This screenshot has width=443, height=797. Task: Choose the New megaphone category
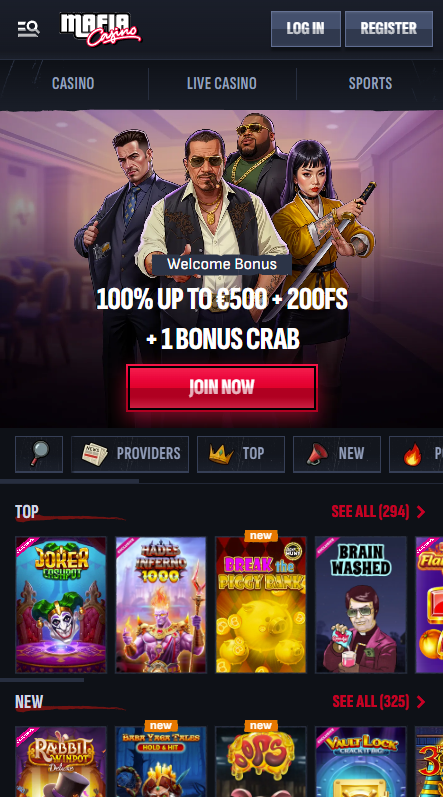pyautogui.click(x=337, y=454)
